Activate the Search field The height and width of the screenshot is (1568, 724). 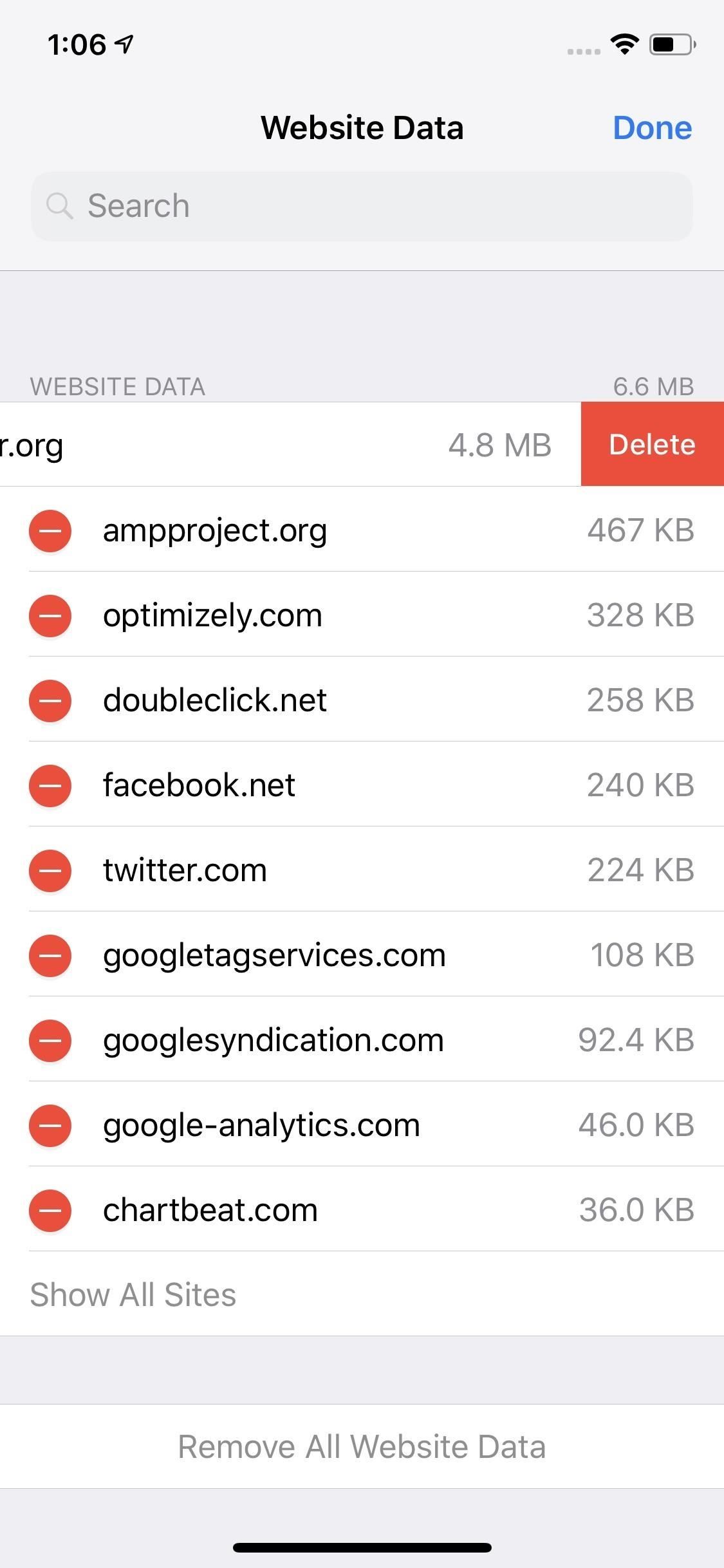[362, 206]
